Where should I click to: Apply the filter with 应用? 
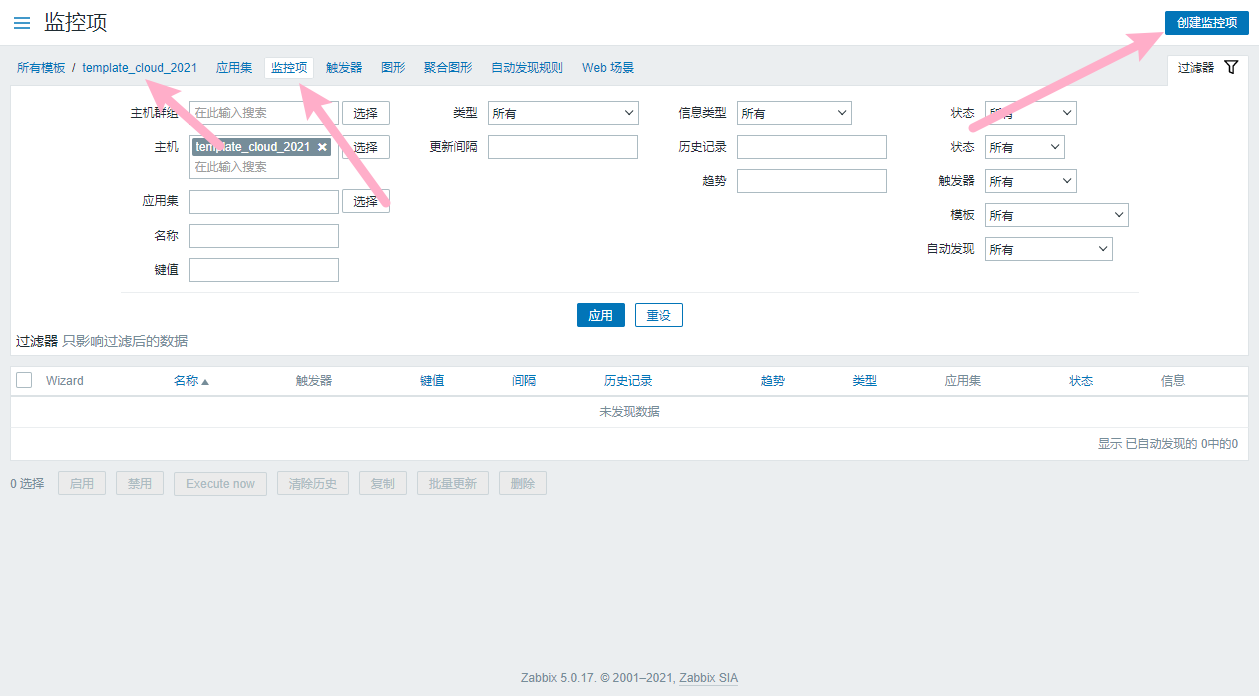(600, 315)
